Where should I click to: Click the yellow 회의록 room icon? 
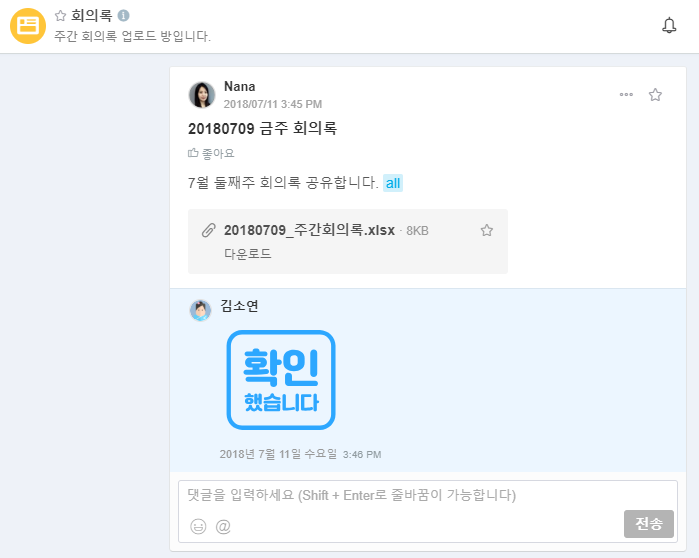[x=28, y=26]
